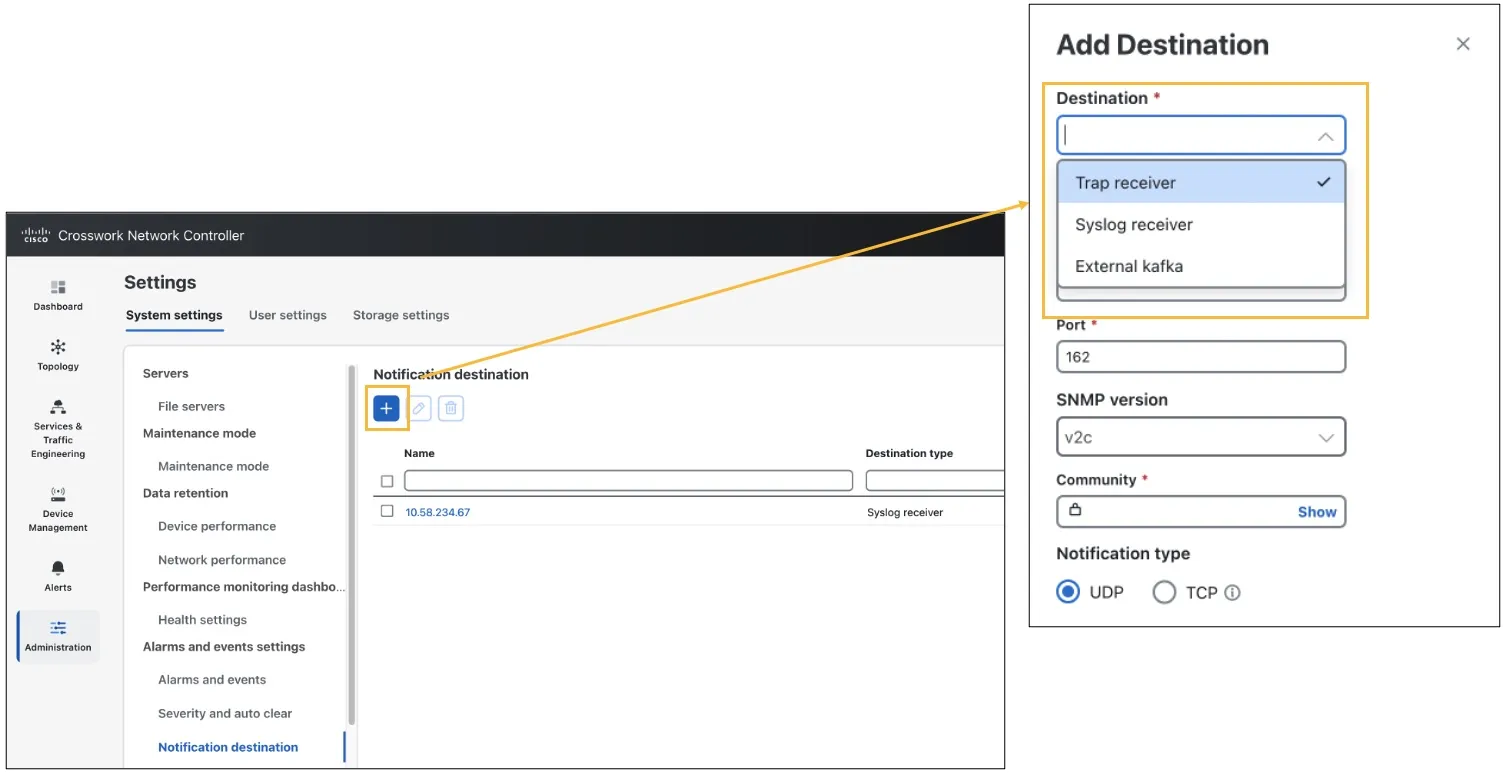Select the UDP notification type

[x=1069, y=592]
